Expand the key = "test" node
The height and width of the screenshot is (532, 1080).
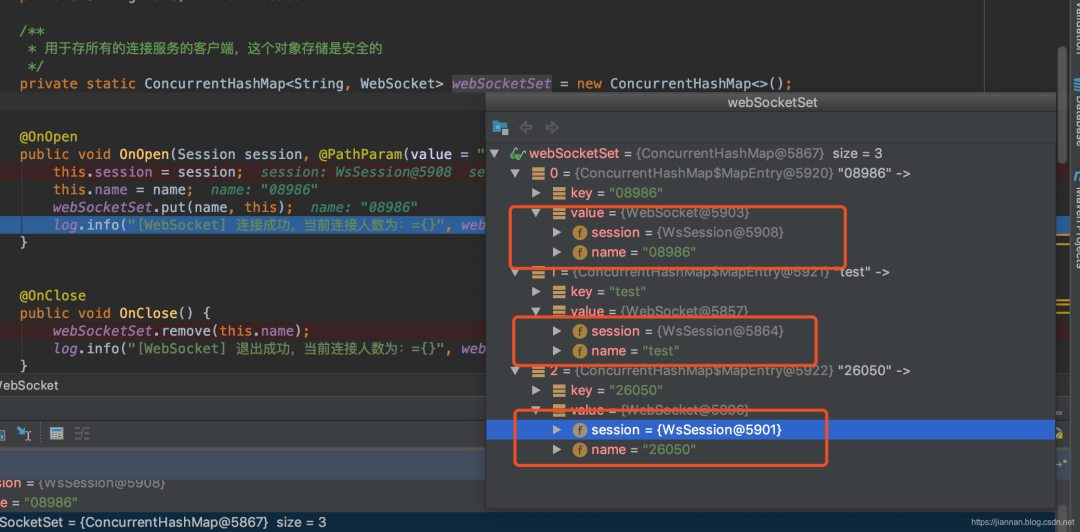point(537,292)
